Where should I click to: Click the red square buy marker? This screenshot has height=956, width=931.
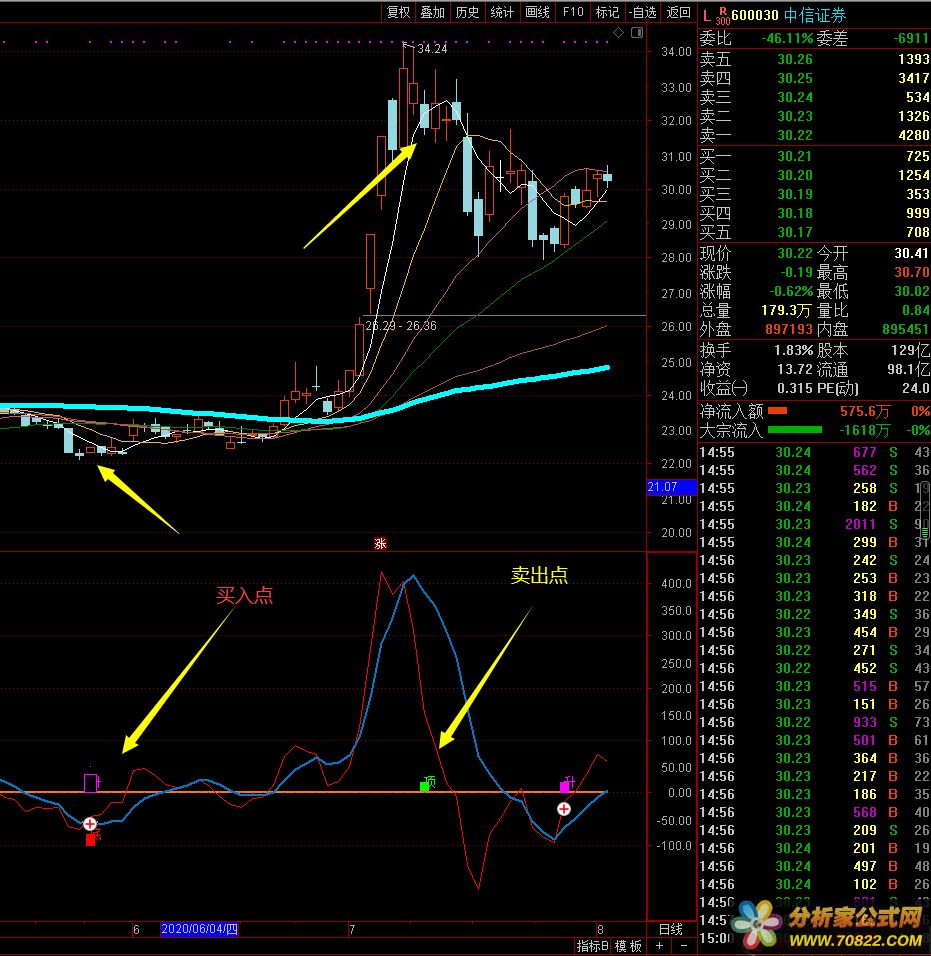91,840
